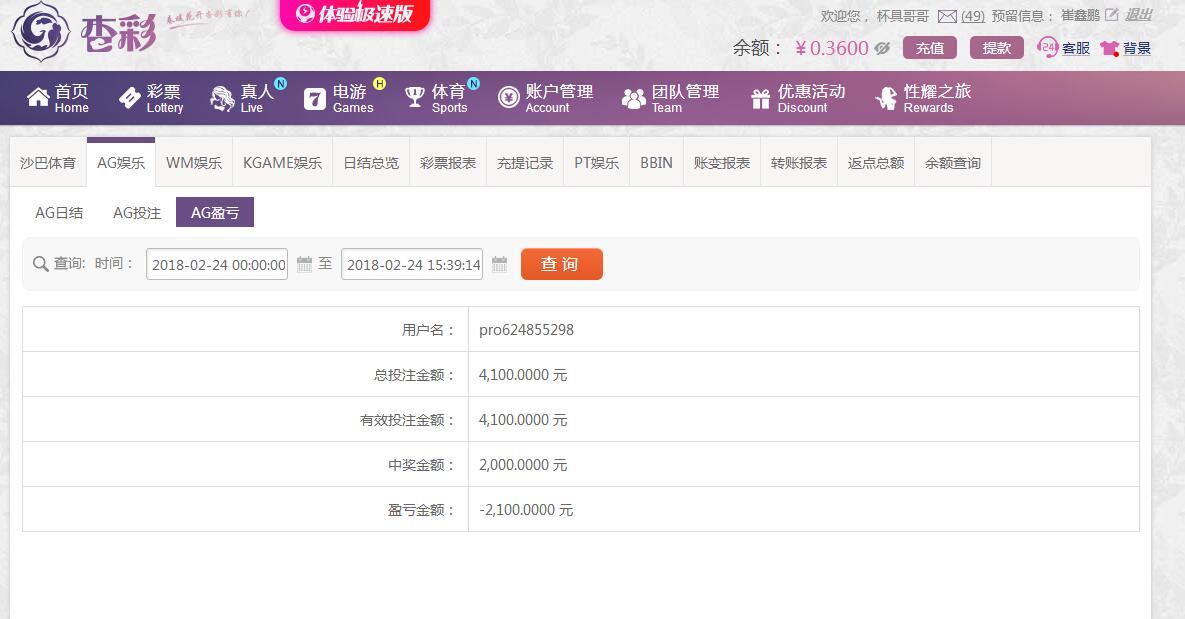Go to Home via the house icon
Screen dimensions: 1185x619
(38, 97)
